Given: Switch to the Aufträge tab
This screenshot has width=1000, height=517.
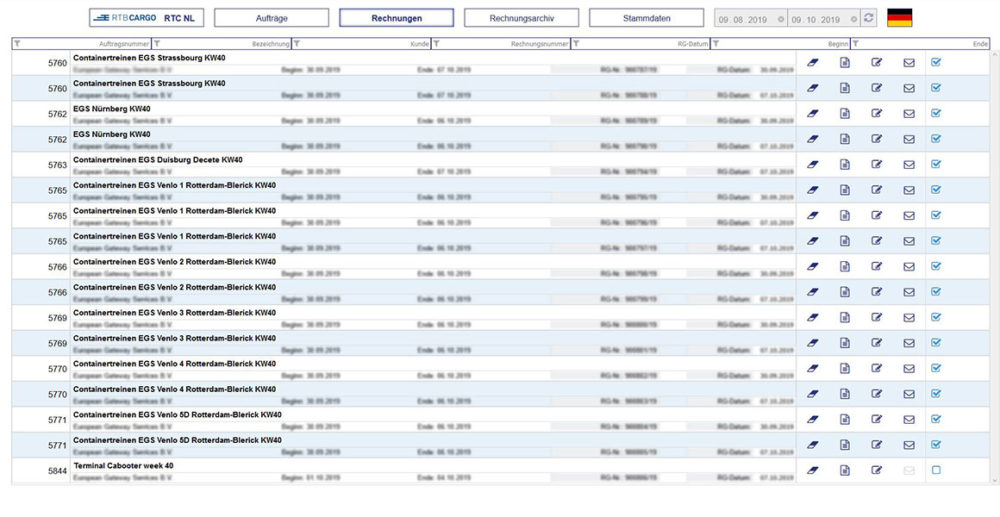Looking at the screenshot, I should 271,18.
